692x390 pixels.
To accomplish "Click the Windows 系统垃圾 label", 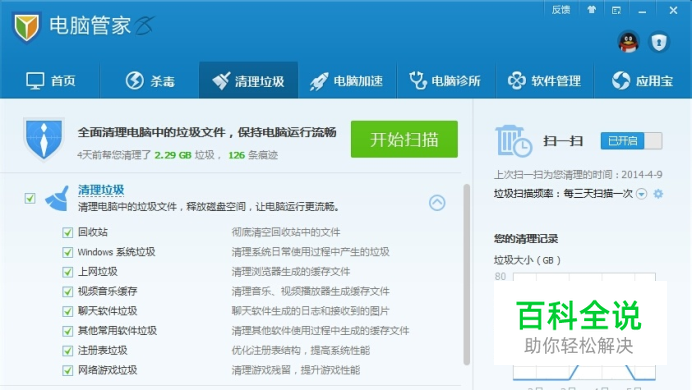I will pyautogui.click(x=117, y=252).
